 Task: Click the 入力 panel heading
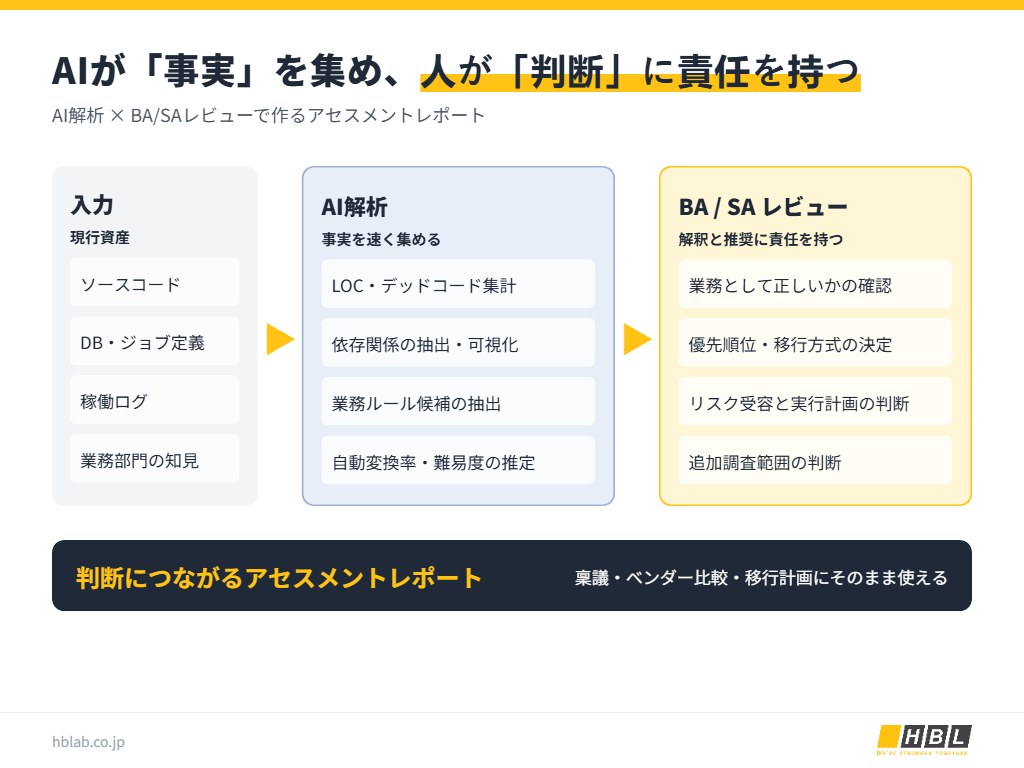point(92,205)
